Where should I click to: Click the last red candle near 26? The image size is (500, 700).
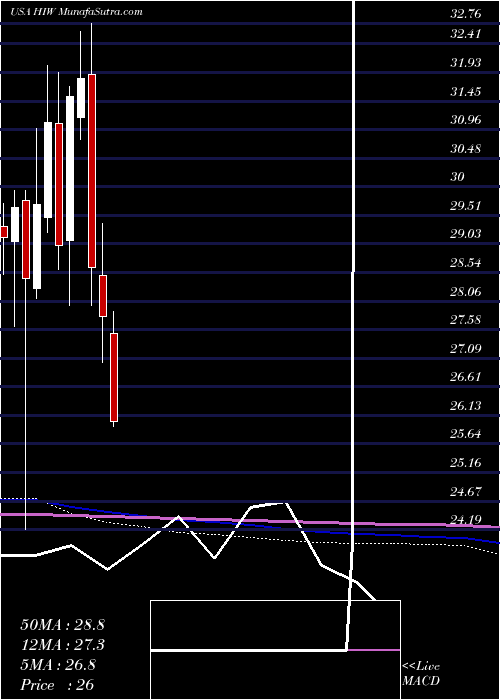click(114, 377)
